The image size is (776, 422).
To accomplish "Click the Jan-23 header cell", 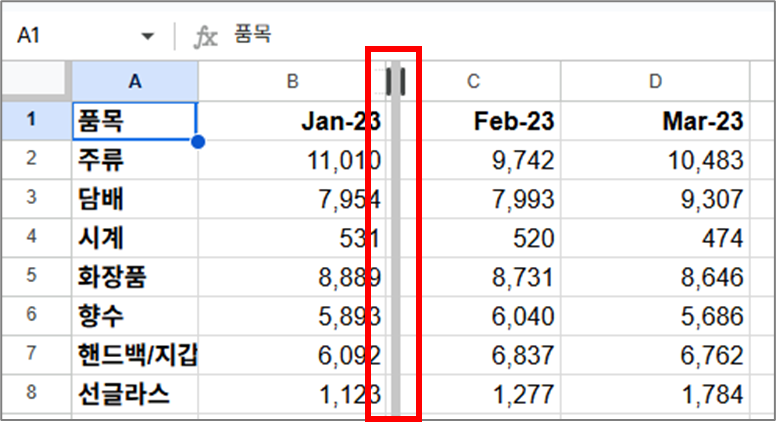I will coord(292,121).
